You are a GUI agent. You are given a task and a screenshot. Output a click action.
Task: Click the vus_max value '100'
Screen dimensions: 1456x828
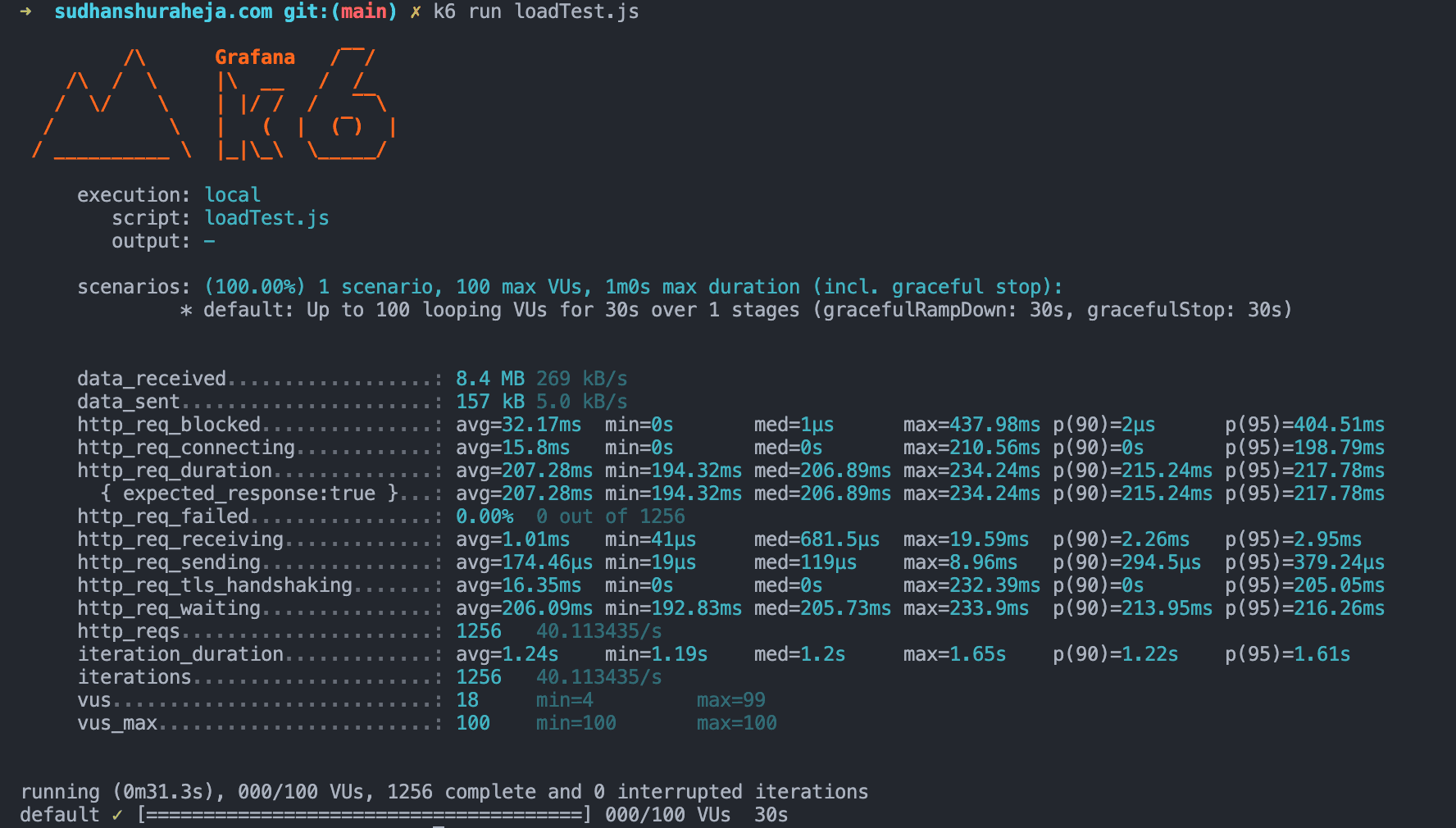click(473, 723)
